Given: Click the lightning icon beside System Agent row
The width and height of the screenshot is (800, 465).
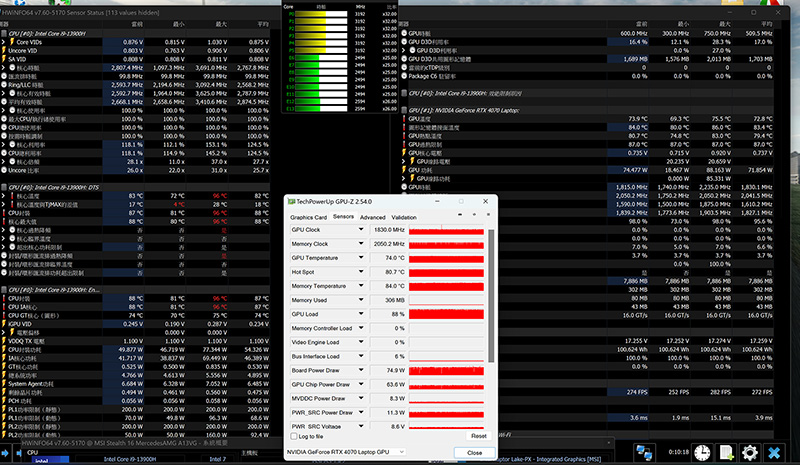Looking at the screenshot, I should pyautogui.click(x=4, y=383).
